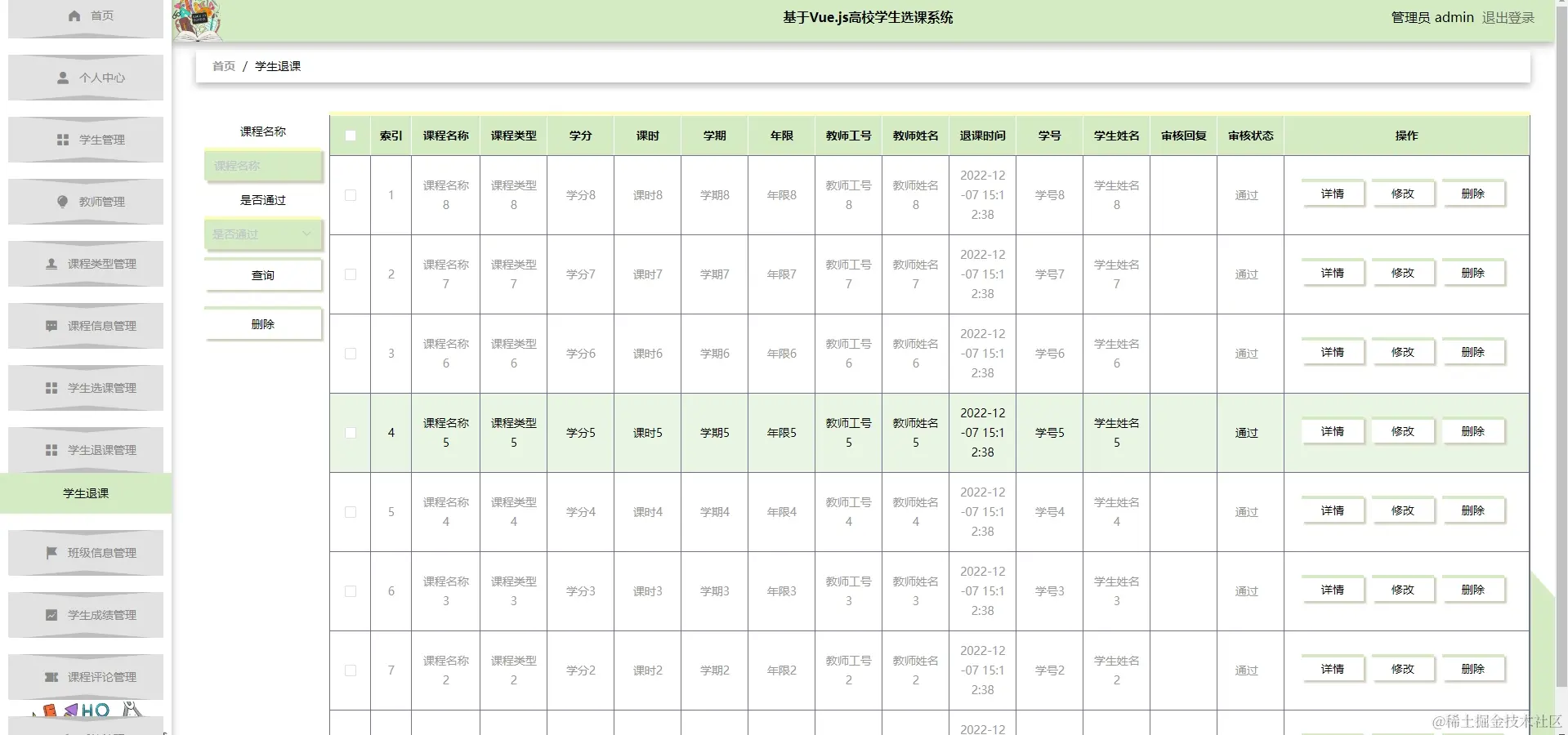The image size is (1568, 735).
Task: Open 详情 for the 课程名称7 row
Action: (1333, 273)
